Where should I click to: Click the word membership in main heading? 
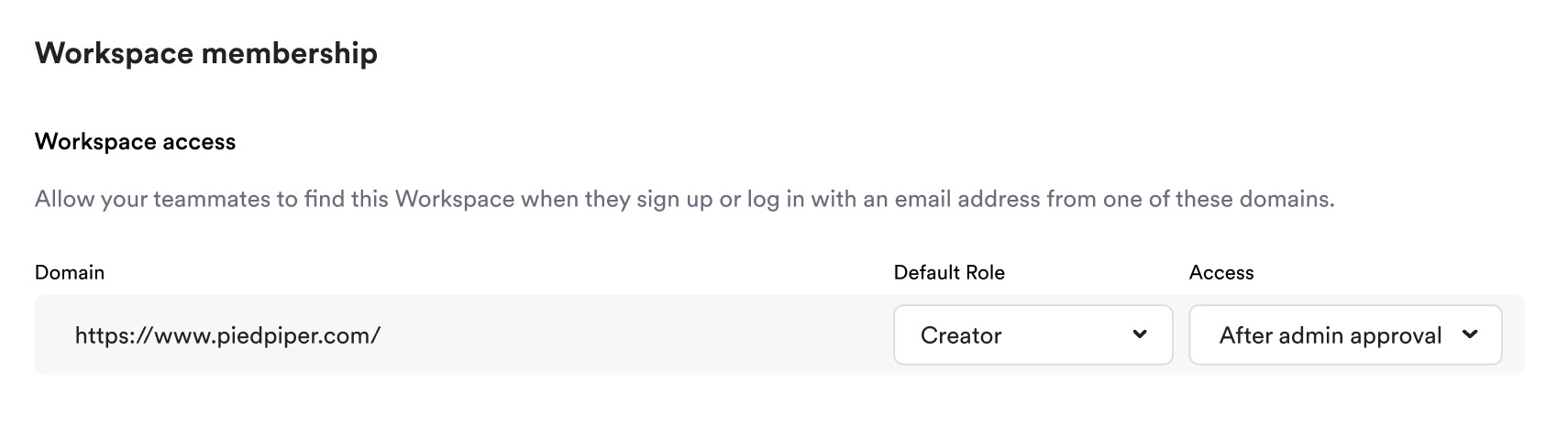click(x=290, y=53)
